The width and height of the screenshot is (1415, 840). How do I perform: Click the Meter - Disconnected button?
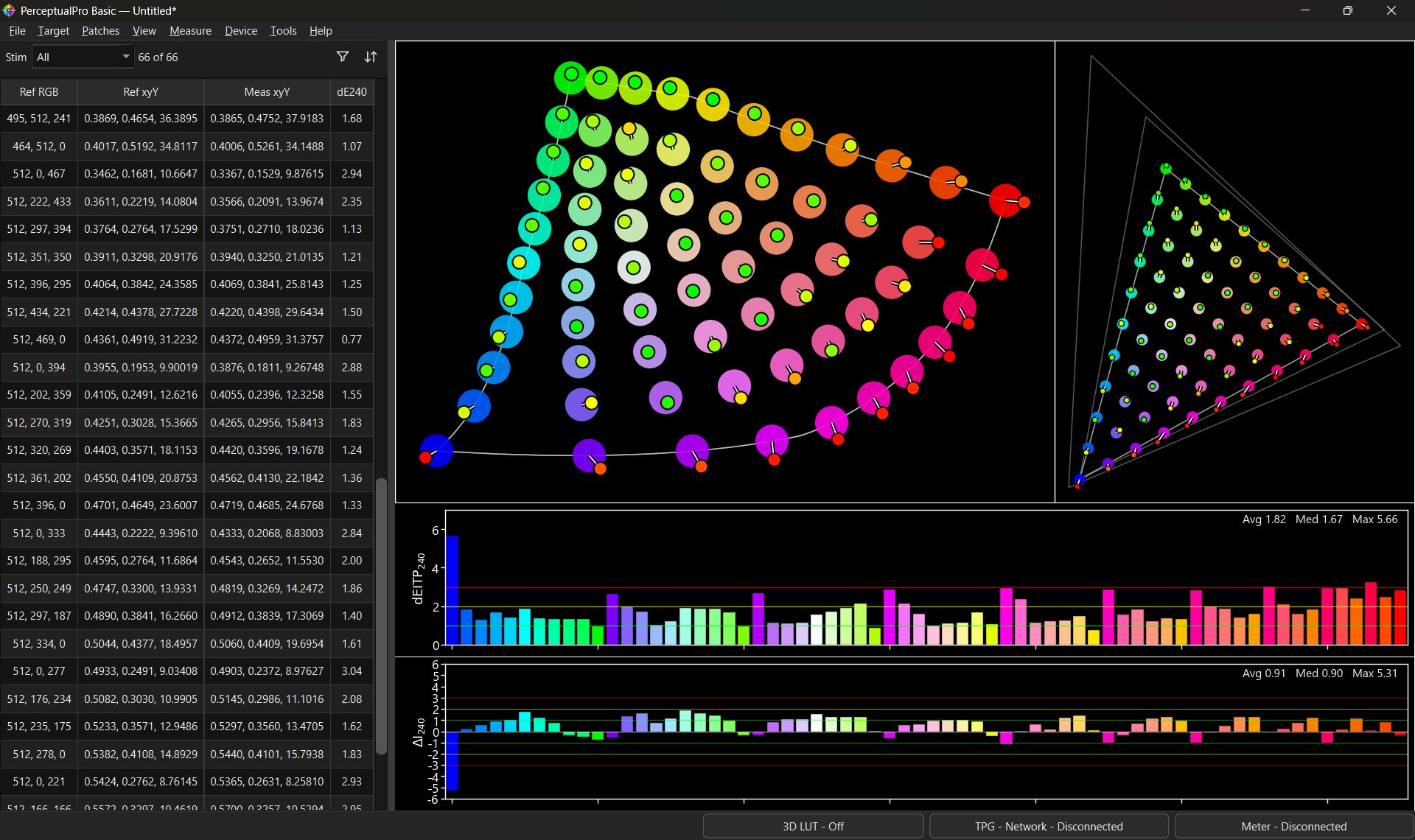[x=1293, y=826]
